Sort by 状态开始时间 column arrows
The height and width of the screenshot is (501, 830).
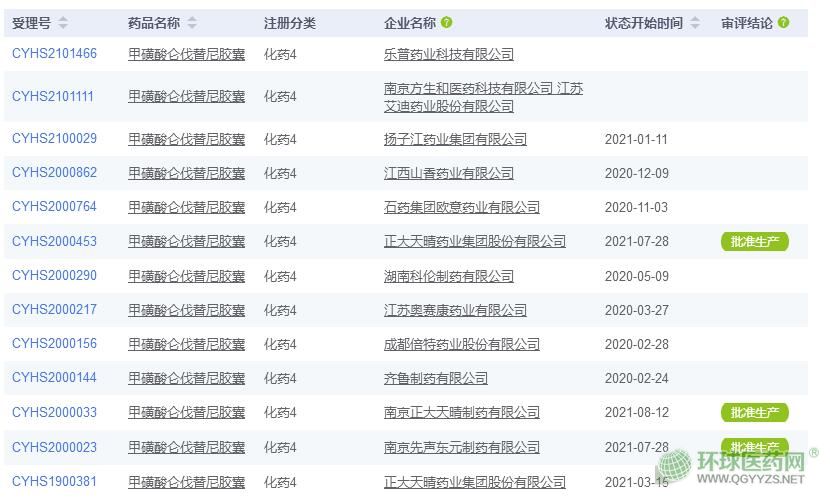point(696,22)
